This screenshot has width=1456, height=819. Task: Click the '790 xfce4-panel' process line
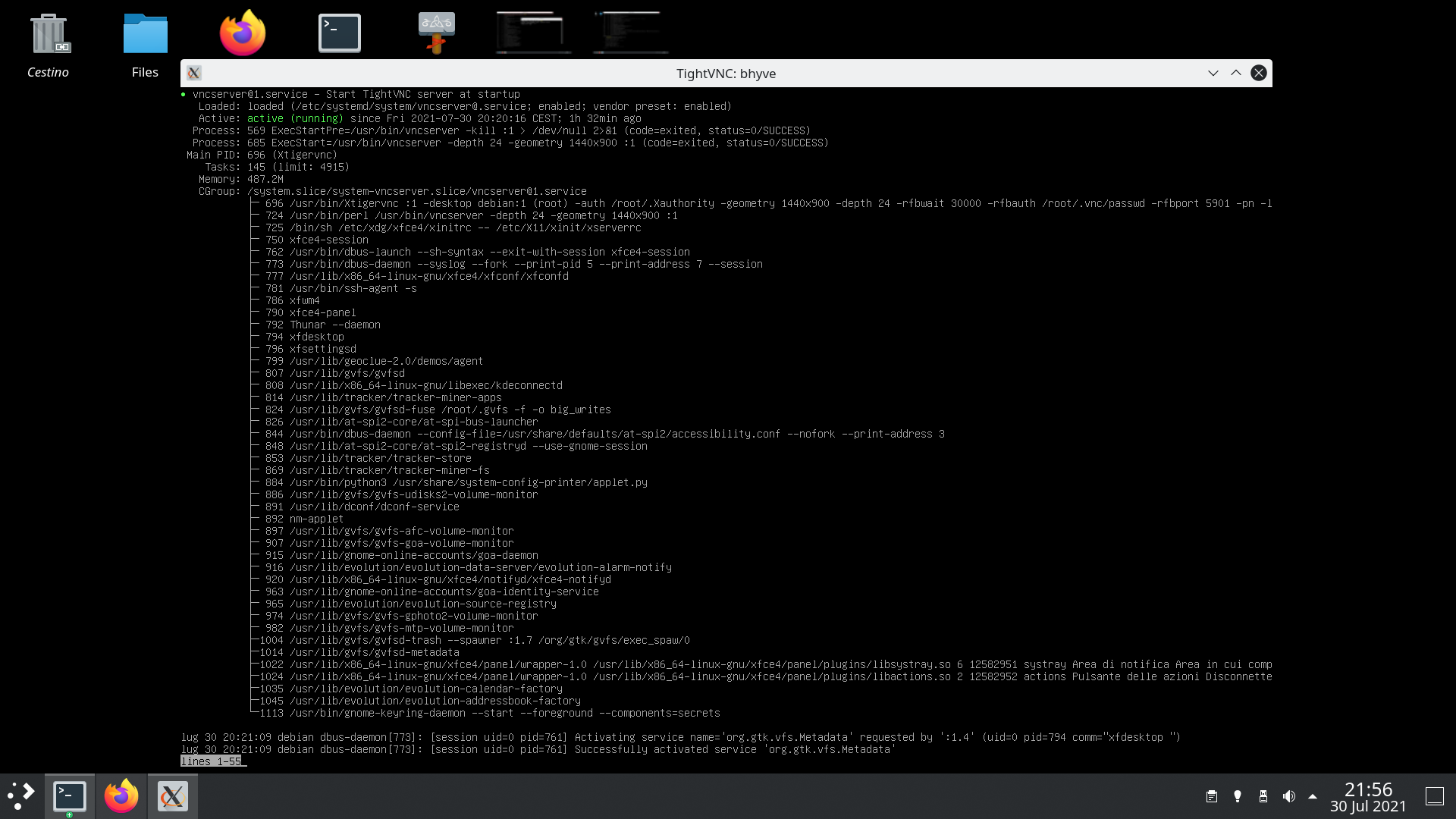311,312
